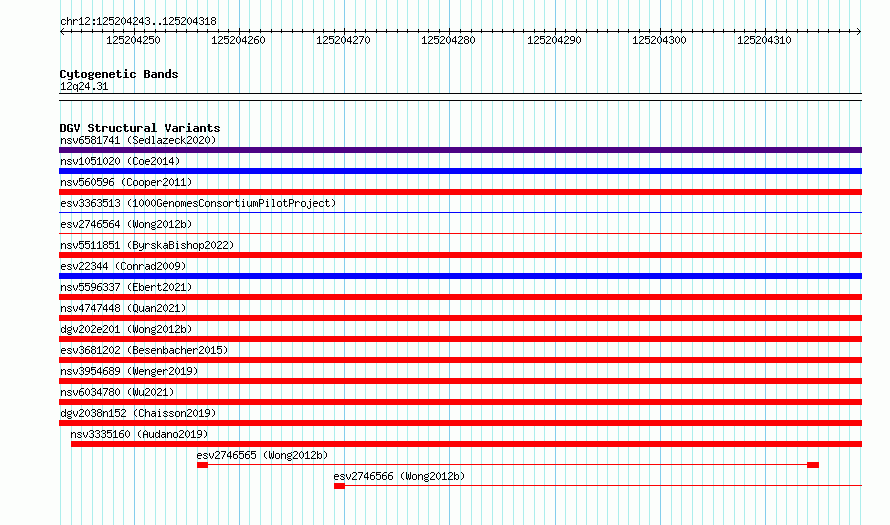Select the 12q24.31 band label
Image resolution: width=890 pixels, height=525 pixels.
pos(84,86)
